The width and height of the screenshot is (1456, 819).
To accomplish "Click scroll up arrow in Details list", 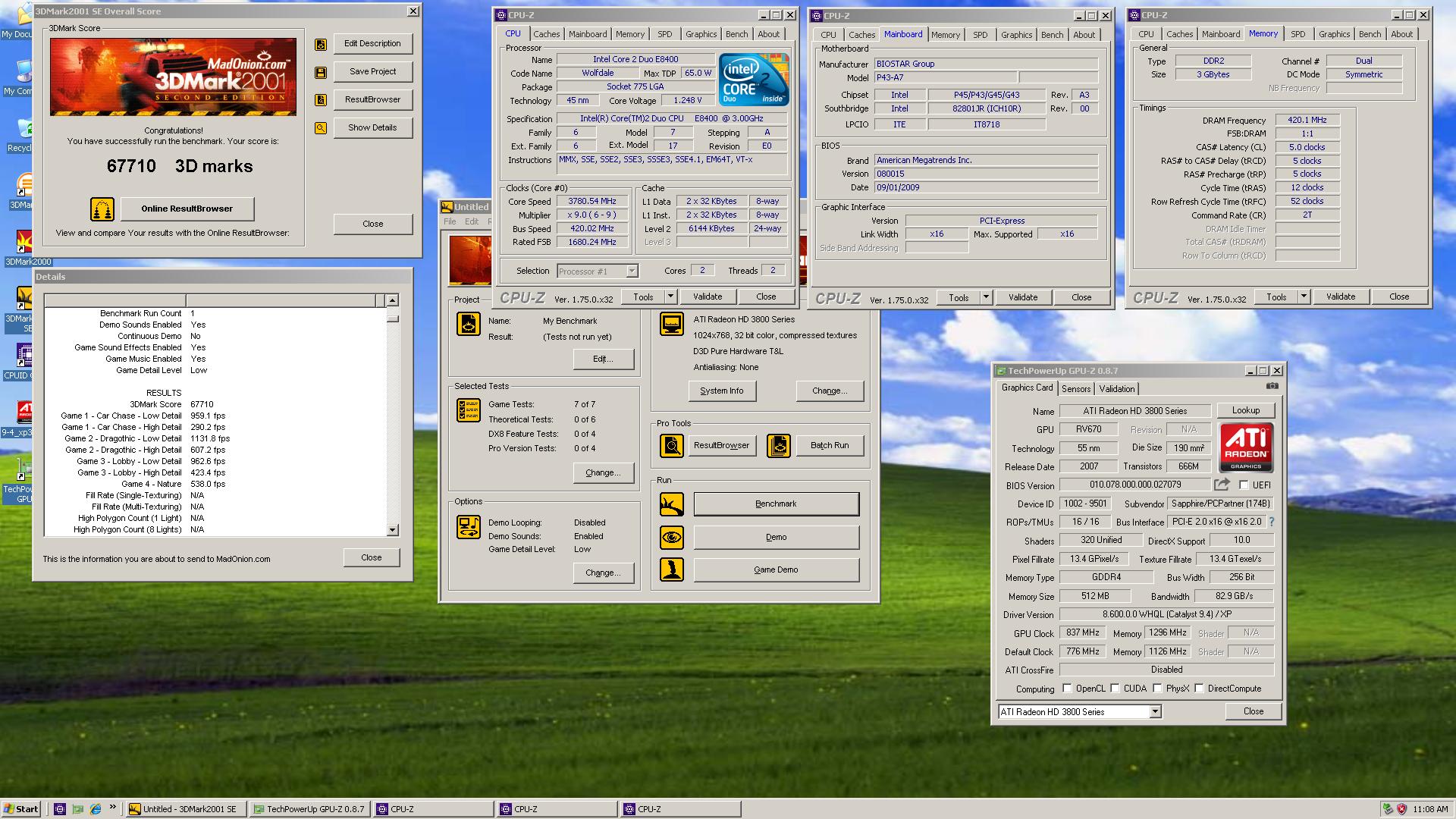I will 393,300.
